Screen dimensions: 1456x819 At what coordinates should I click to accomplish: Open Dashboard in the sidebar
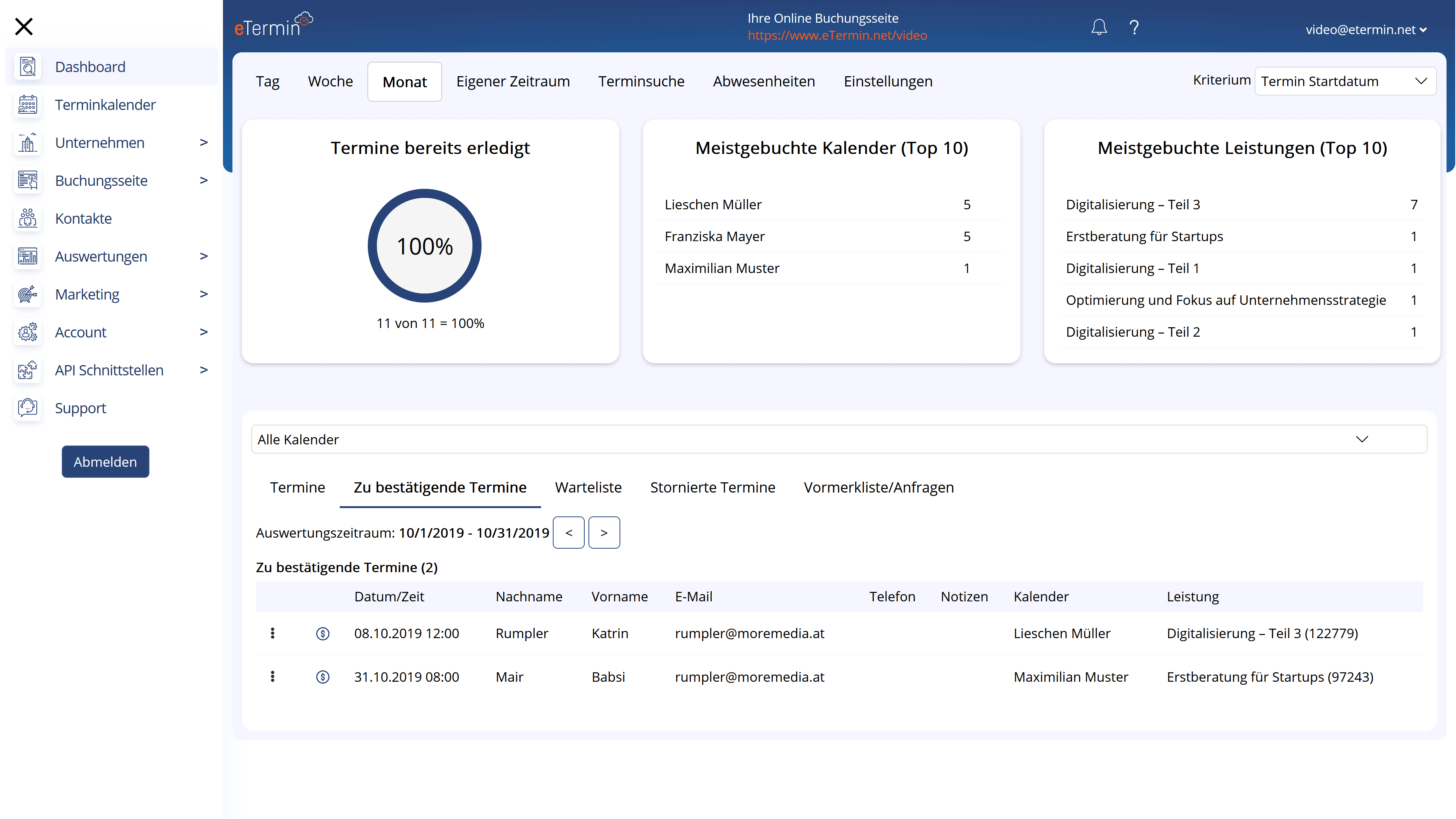111,67
